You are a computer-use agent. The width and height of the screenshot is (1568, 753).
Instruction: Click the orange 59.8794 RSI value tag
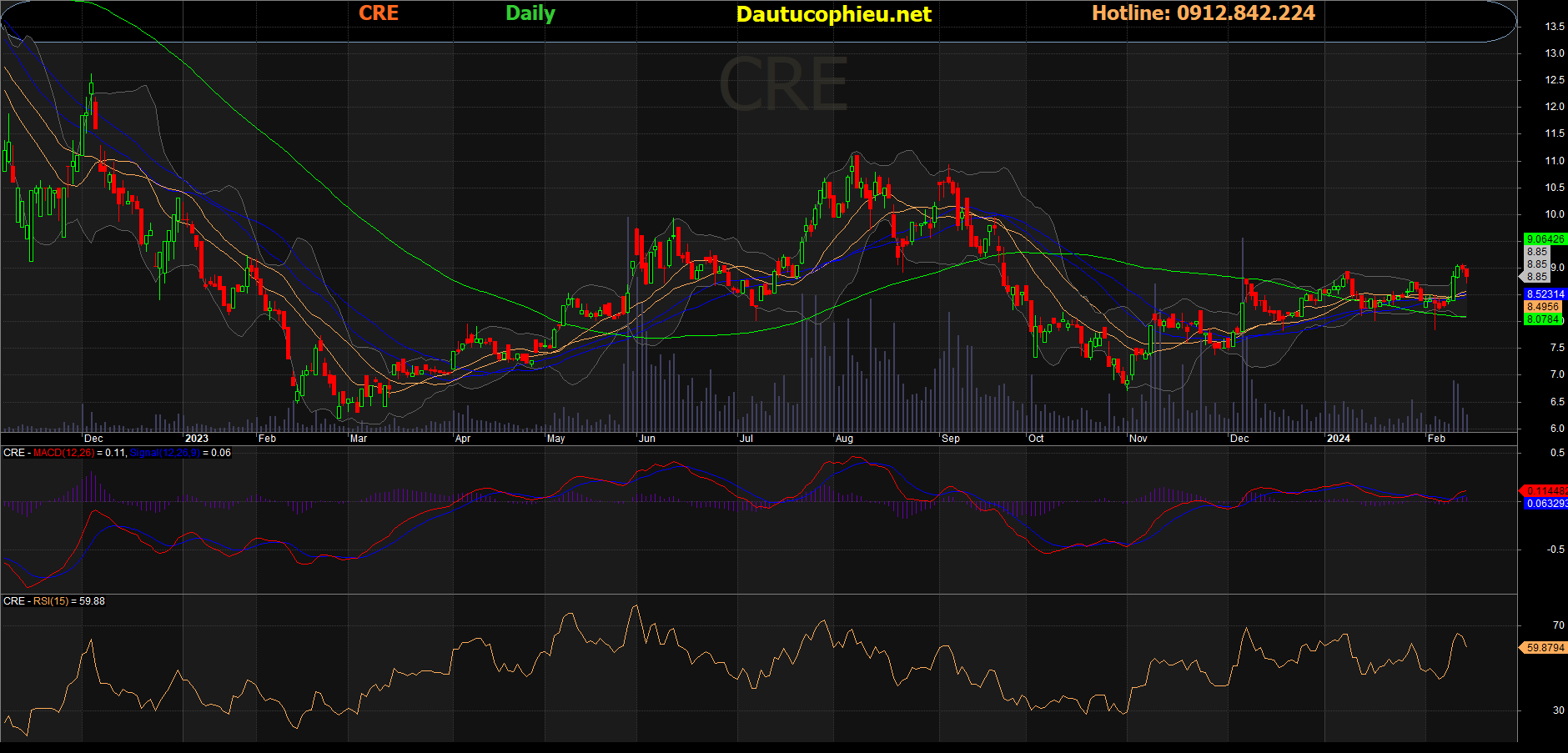(x=1545, y=648)
